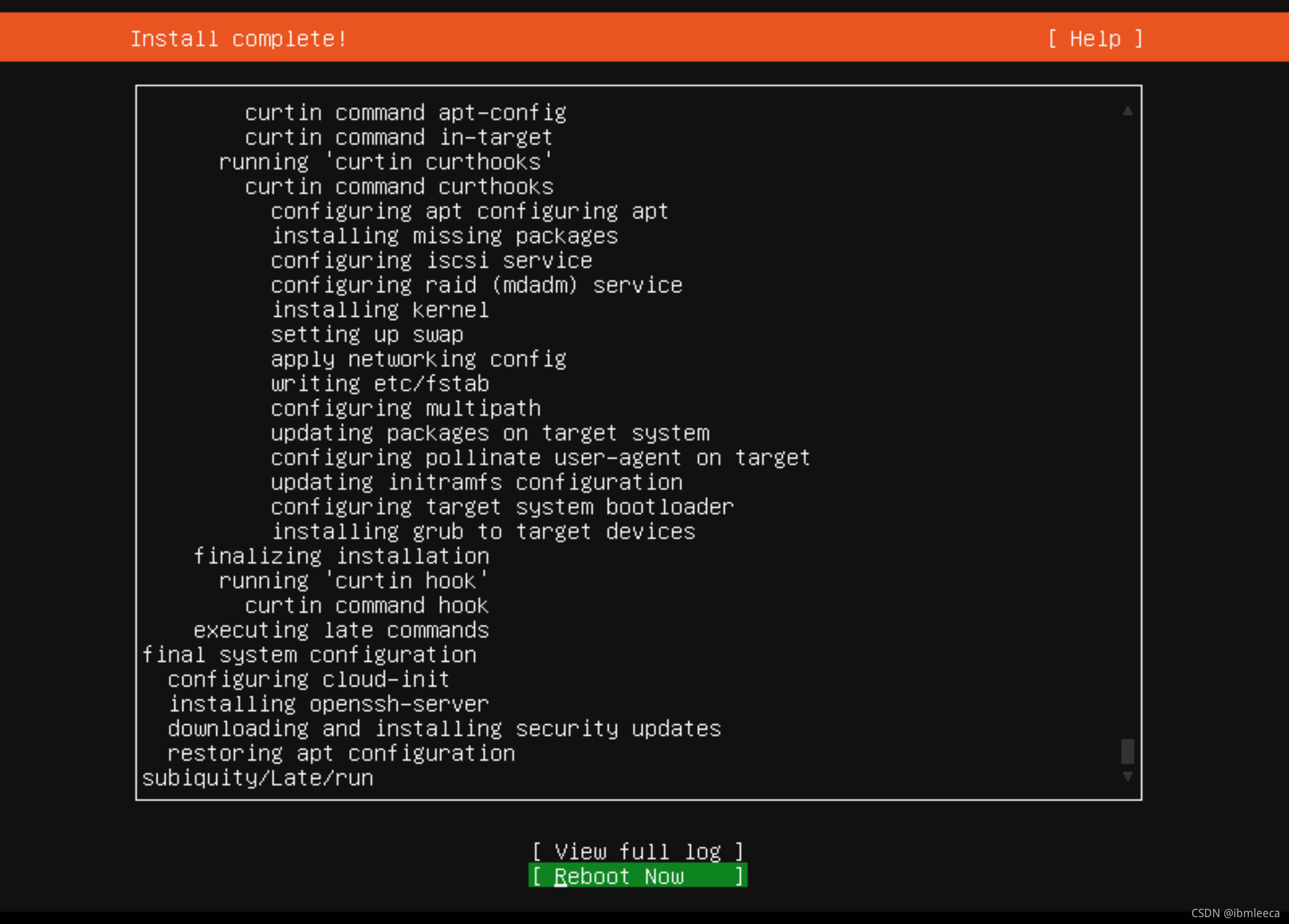Open the Help menu in header

1095,38
